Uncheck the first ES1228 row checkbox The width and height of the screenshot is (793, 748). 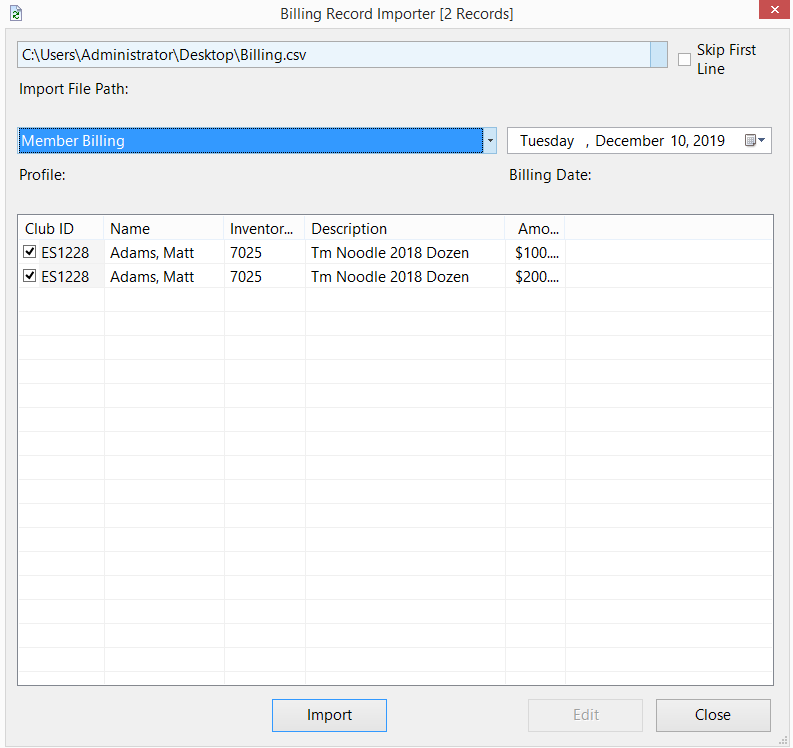point(30,252)
